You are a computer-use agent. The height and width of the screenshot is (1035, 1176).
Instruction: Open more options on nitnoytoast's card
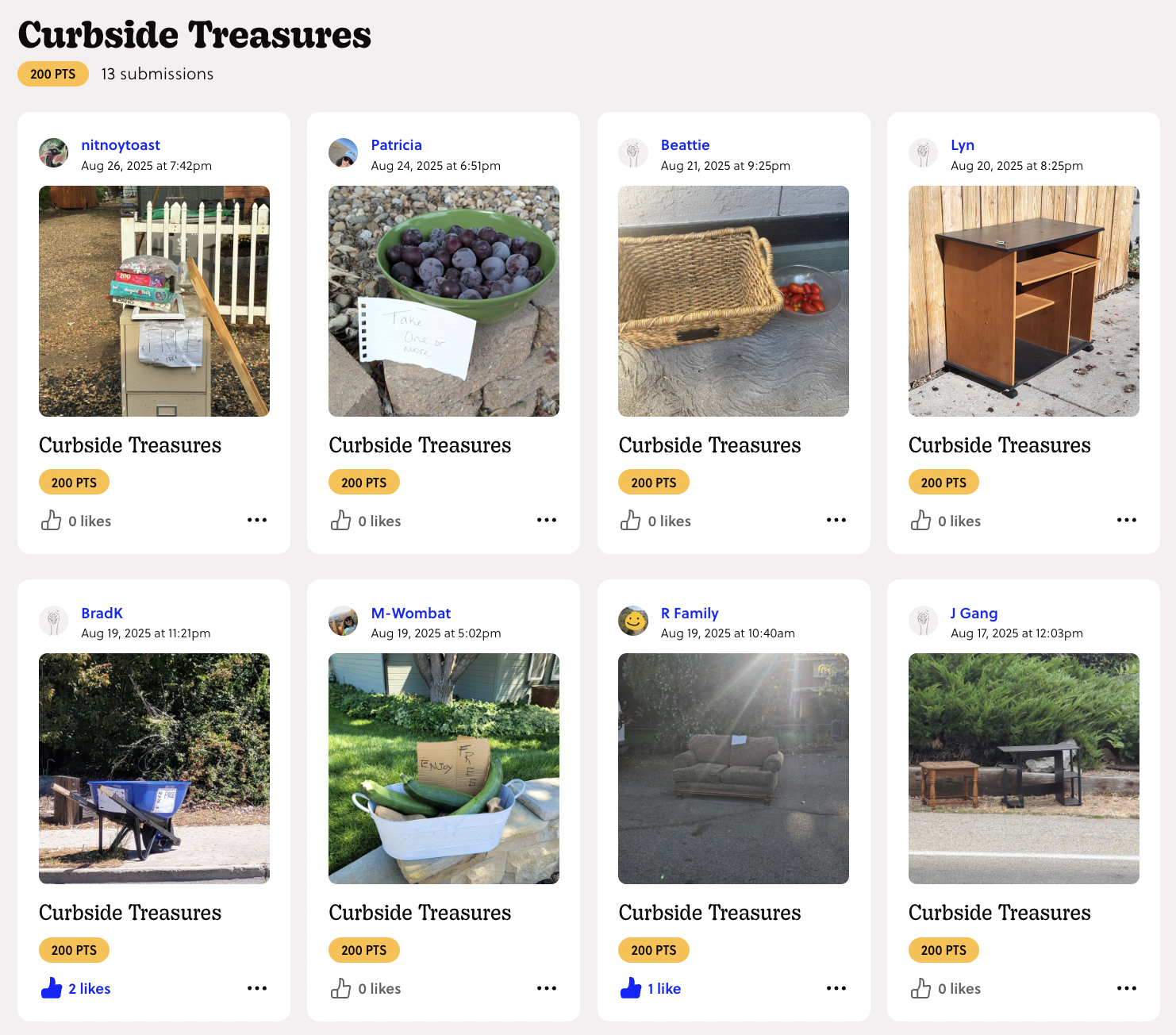pyautogui.click(x=257, y=520)
